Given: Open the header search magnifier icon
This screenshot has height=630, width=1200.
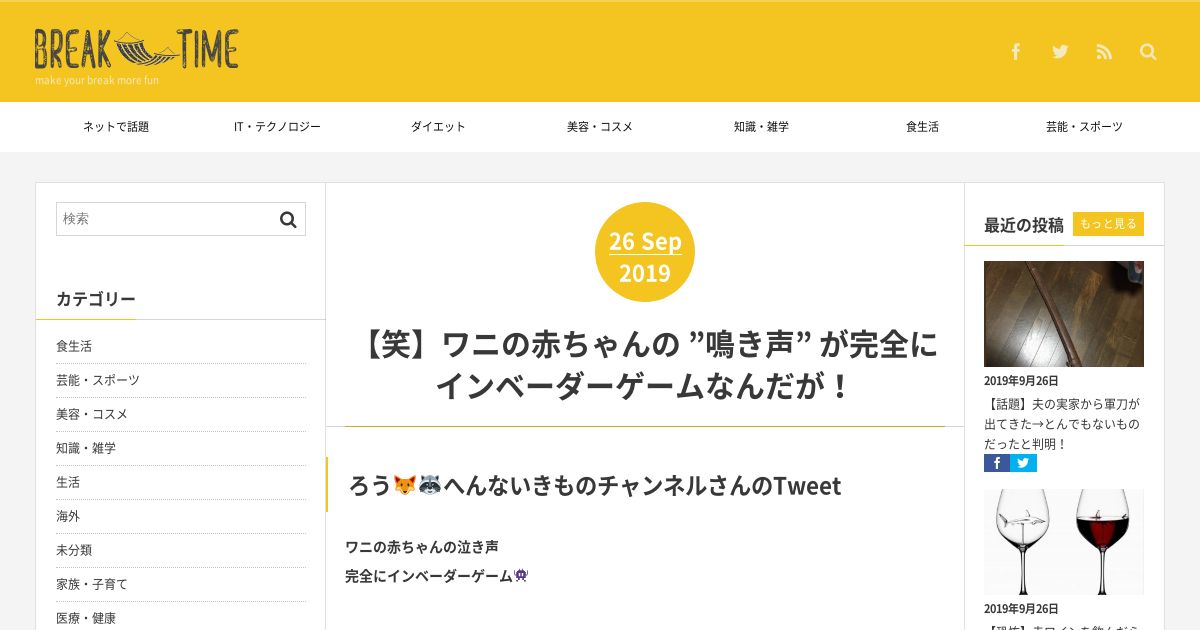Looking at the screenshot, I should (1148, 52).
